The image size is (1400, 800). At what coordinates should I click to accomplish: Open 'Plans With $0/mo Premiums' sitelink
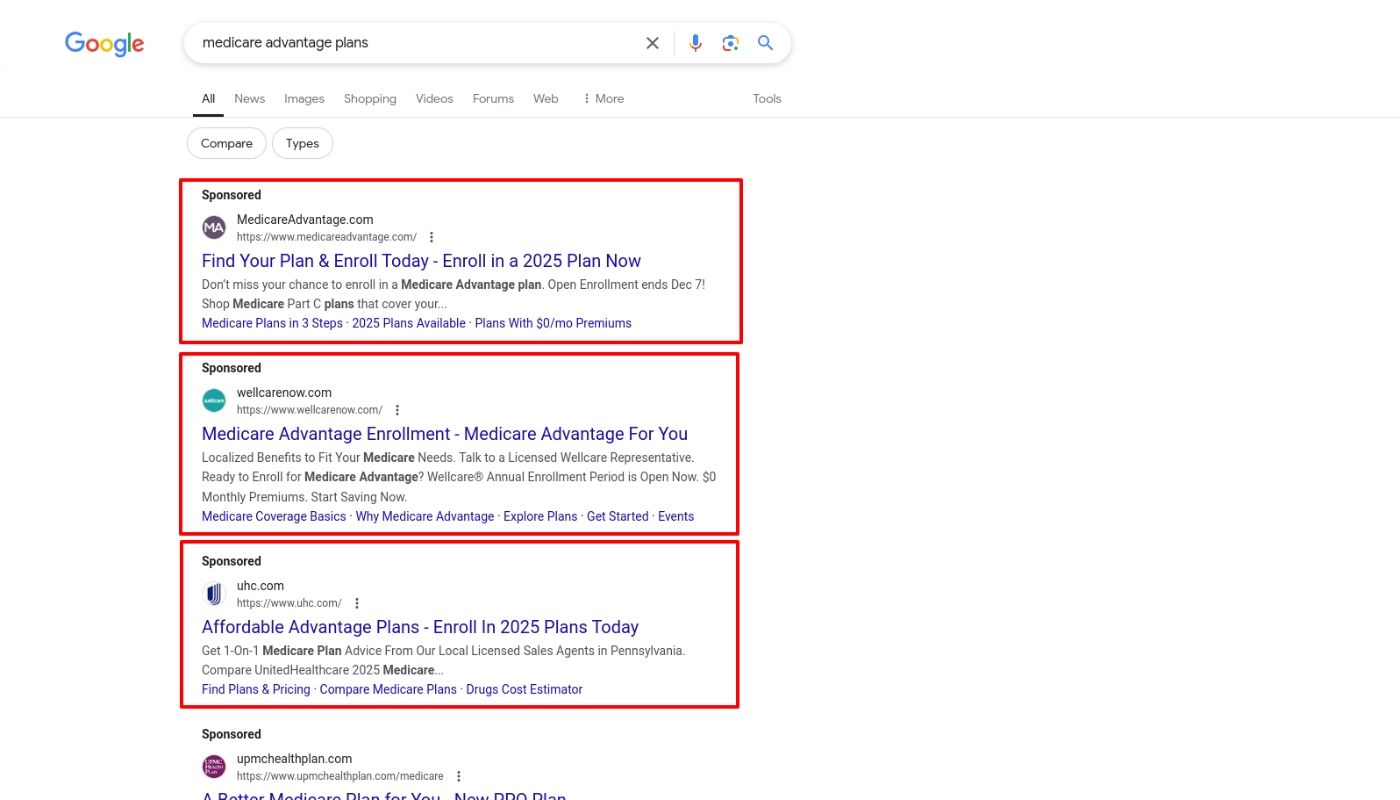pyautogui.click(x=553, y=323)
